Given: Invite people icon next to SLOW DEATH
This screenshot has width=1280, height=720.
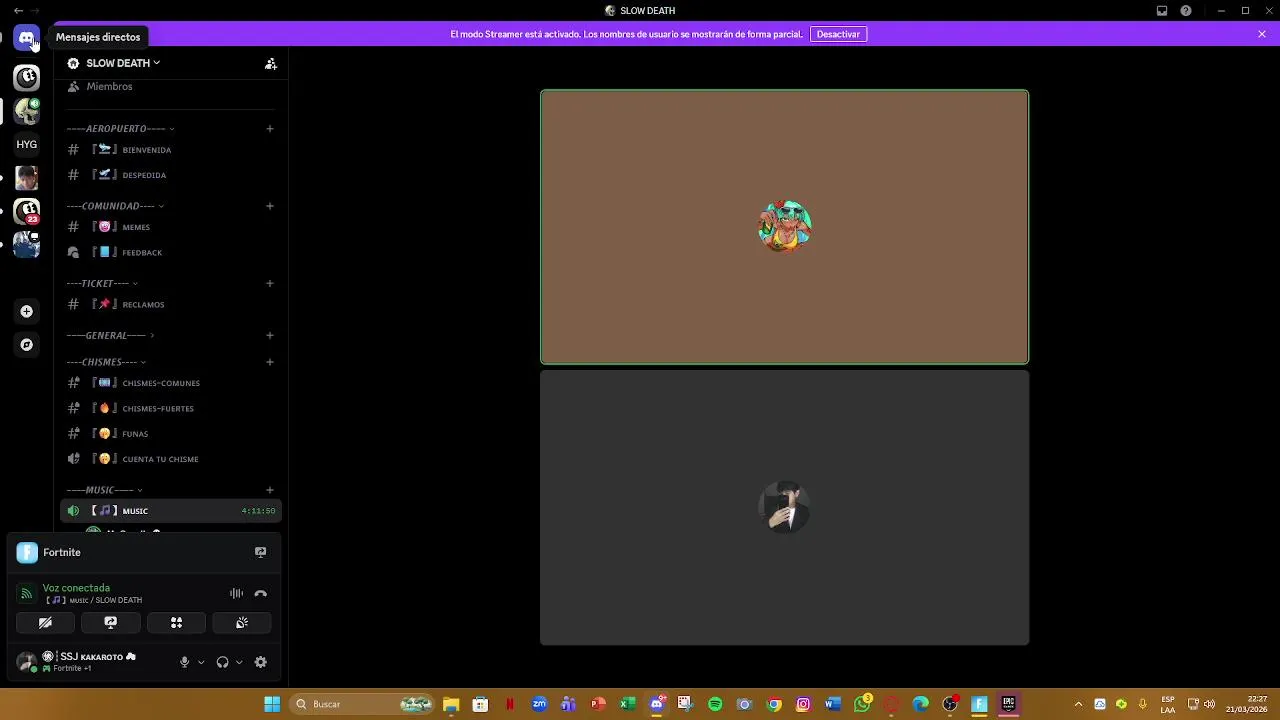Looking at the screenshot, I should point(270,63).
